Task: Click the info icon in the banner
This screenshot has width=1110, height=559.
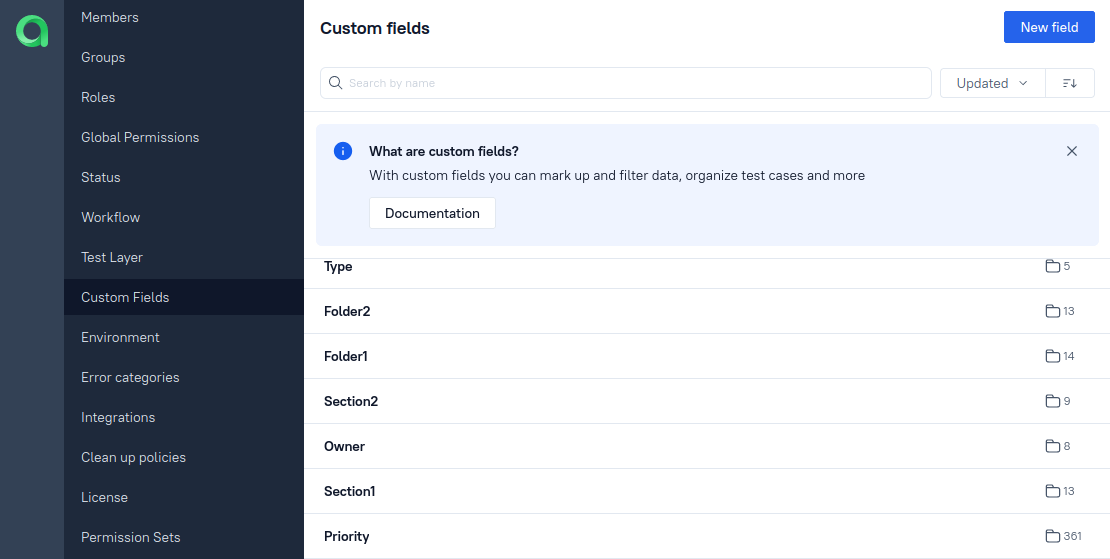Action: (343, 151)
